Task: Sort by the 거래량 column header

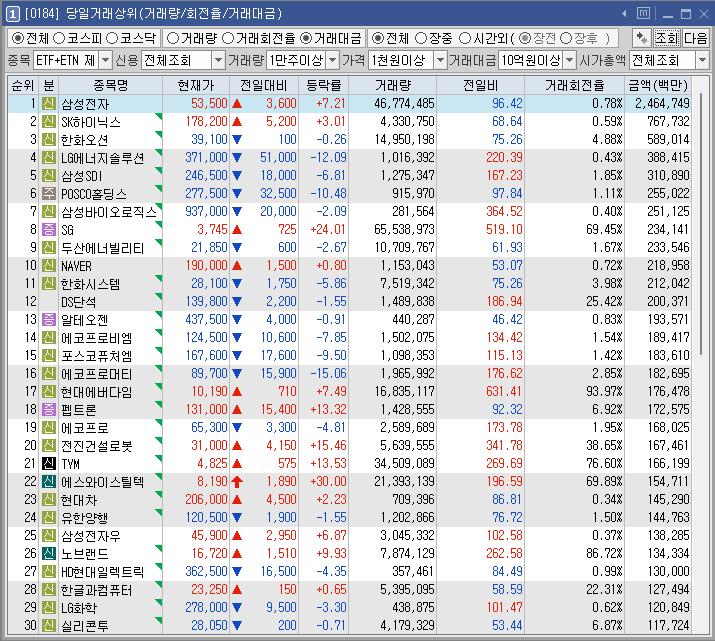Action: coord(393,85)
